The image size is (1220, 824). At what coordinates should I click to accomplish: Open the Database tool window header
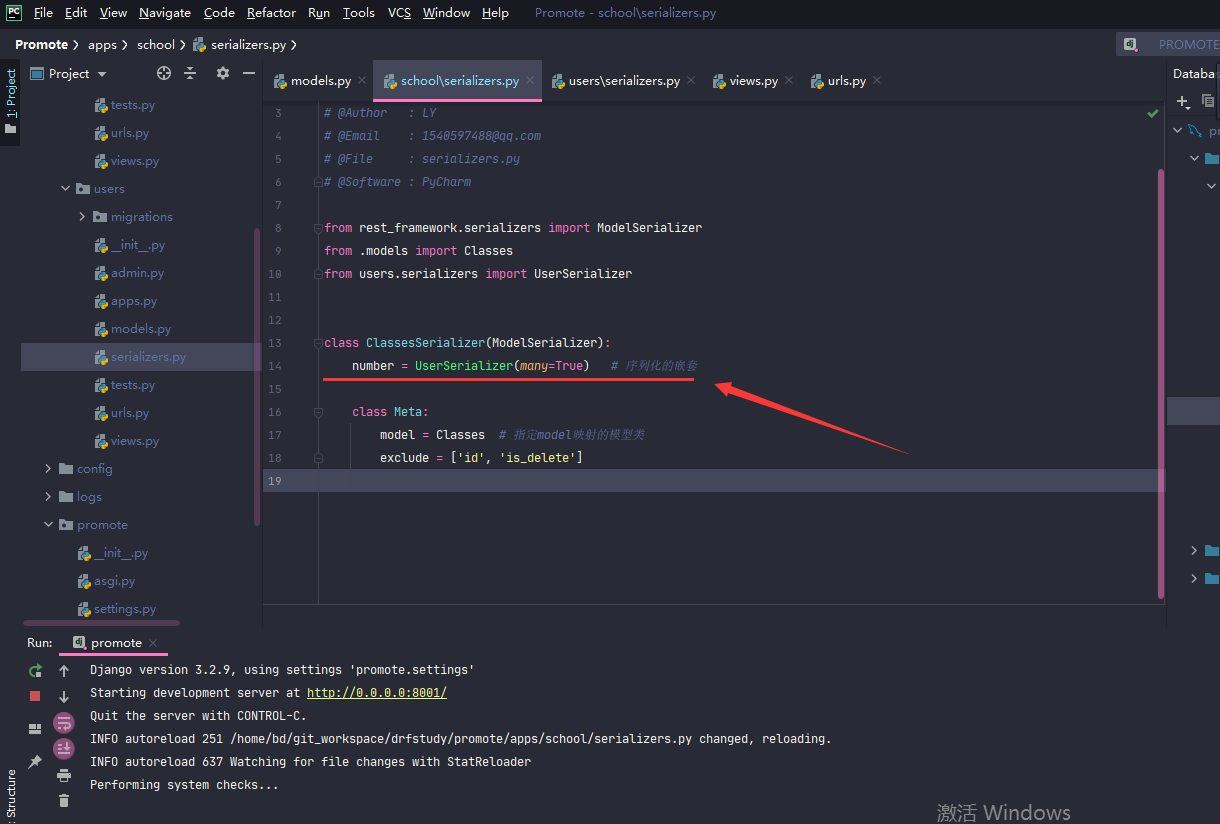[1193, 73]
